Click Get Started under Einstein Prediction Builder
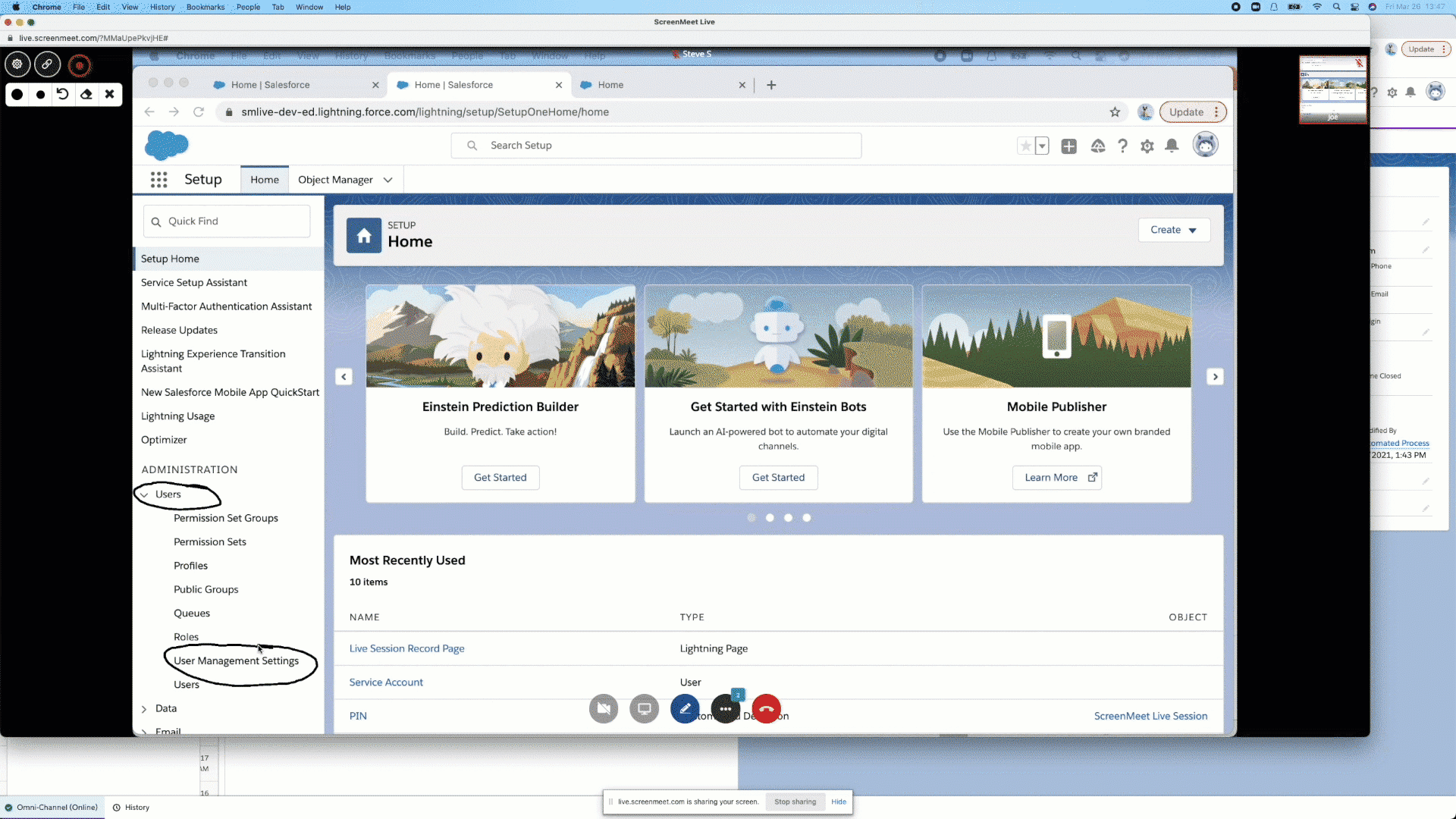Screen dimensions: 1456x819 pyautogui.click(x=500, y=478)
